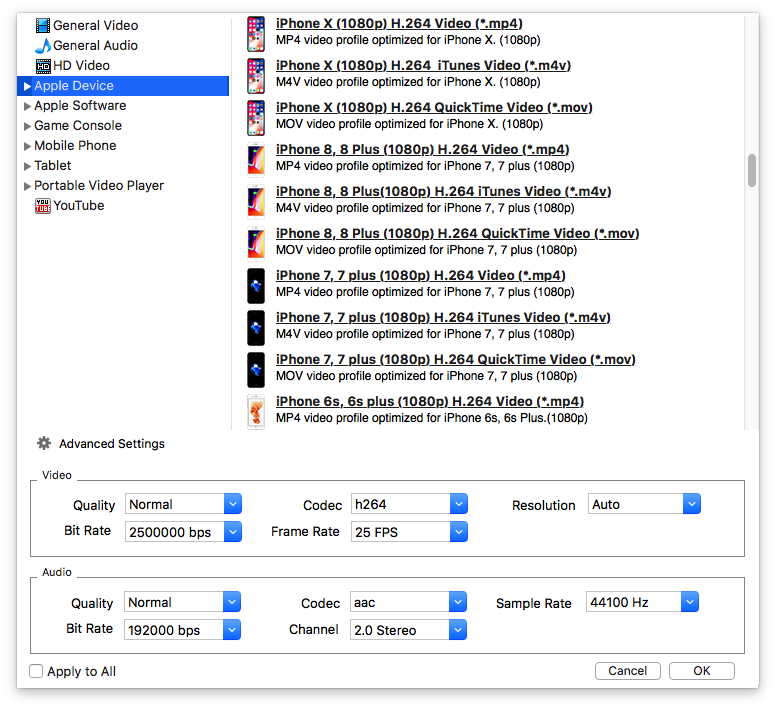Expand the Apple Software category
The image size is (776, 709).
[x=27, y=106]
